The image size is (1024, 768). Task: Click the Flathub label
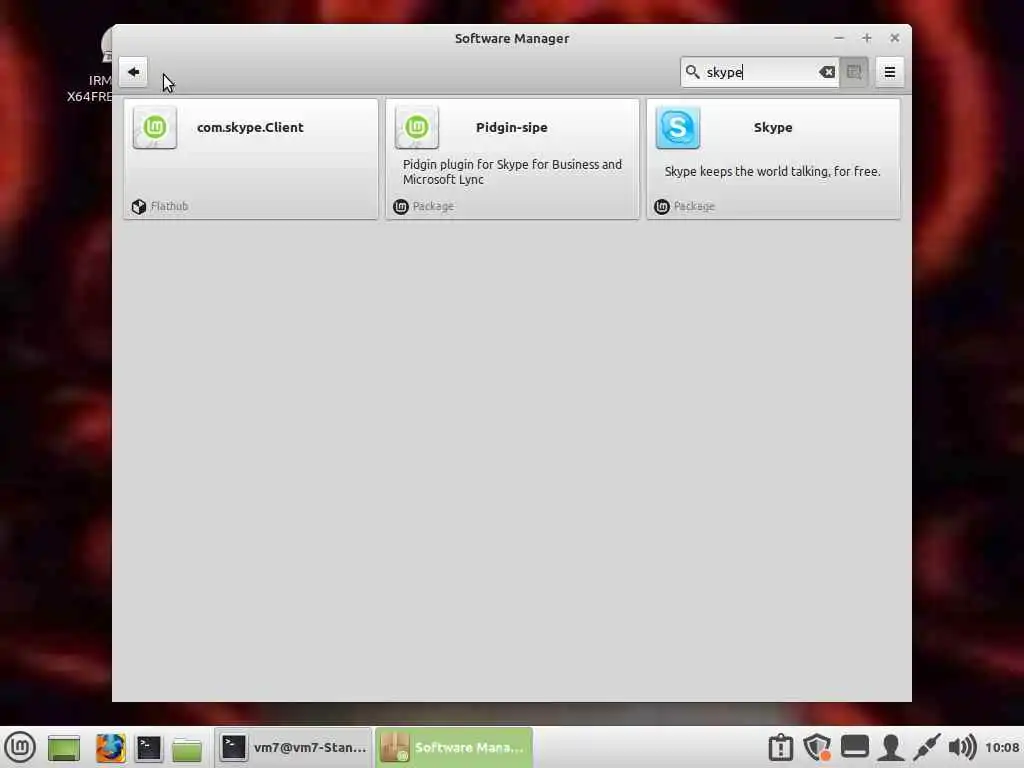tap(169, 206)
